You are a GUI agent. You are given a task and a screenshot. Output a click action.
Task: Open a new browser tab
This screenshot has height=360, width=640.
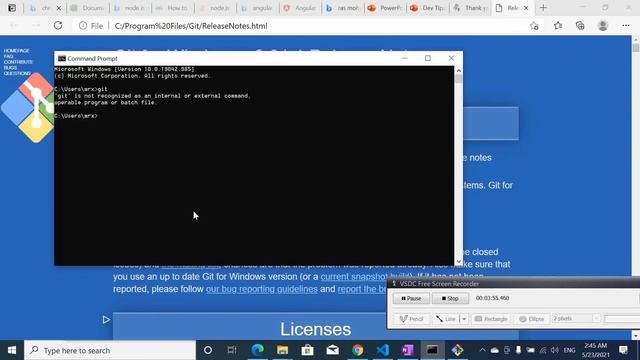[543, 8]
